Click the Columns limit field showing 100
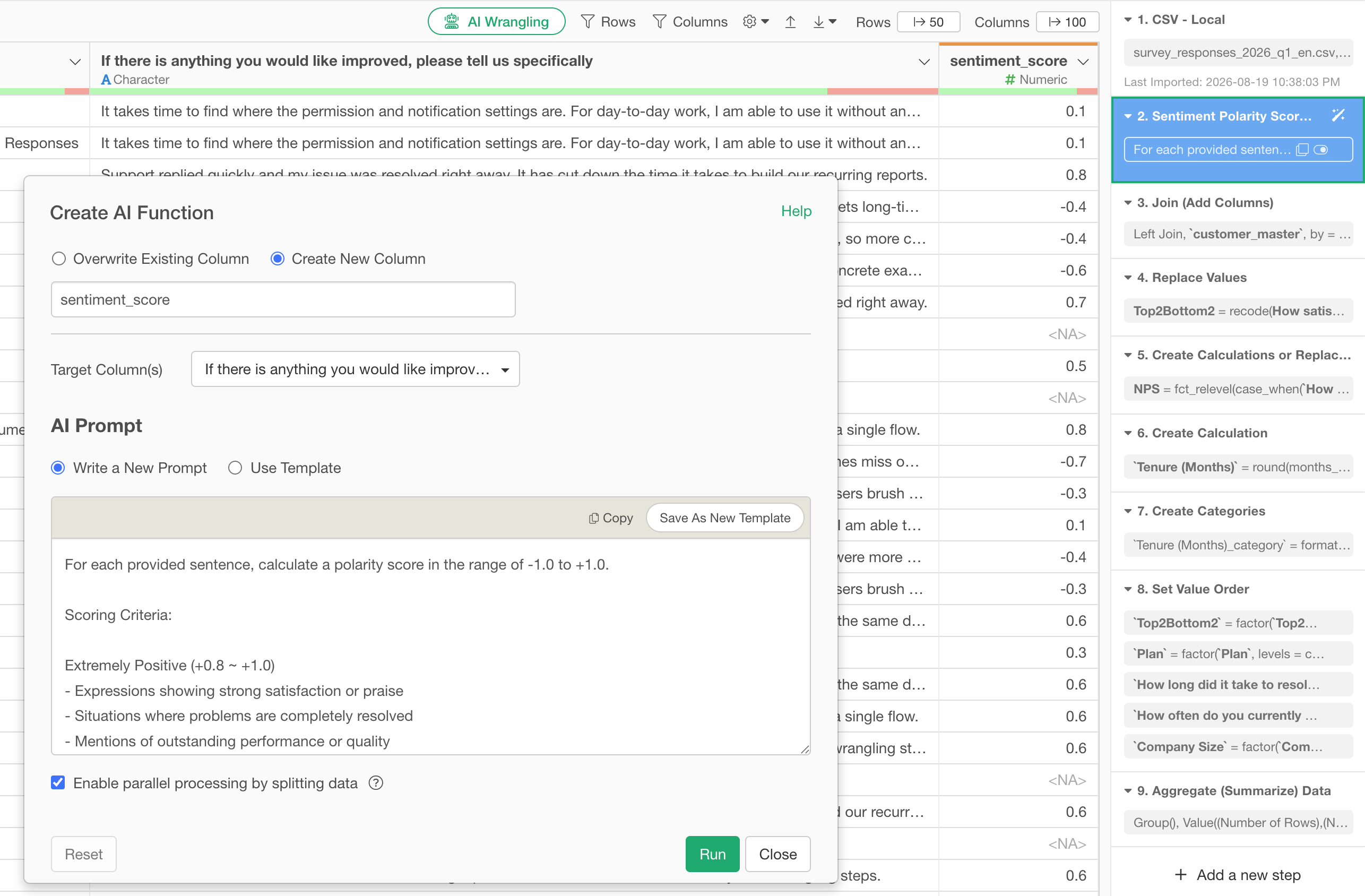The height and width of the screenshot is (896, 1365). [1067, 22]
